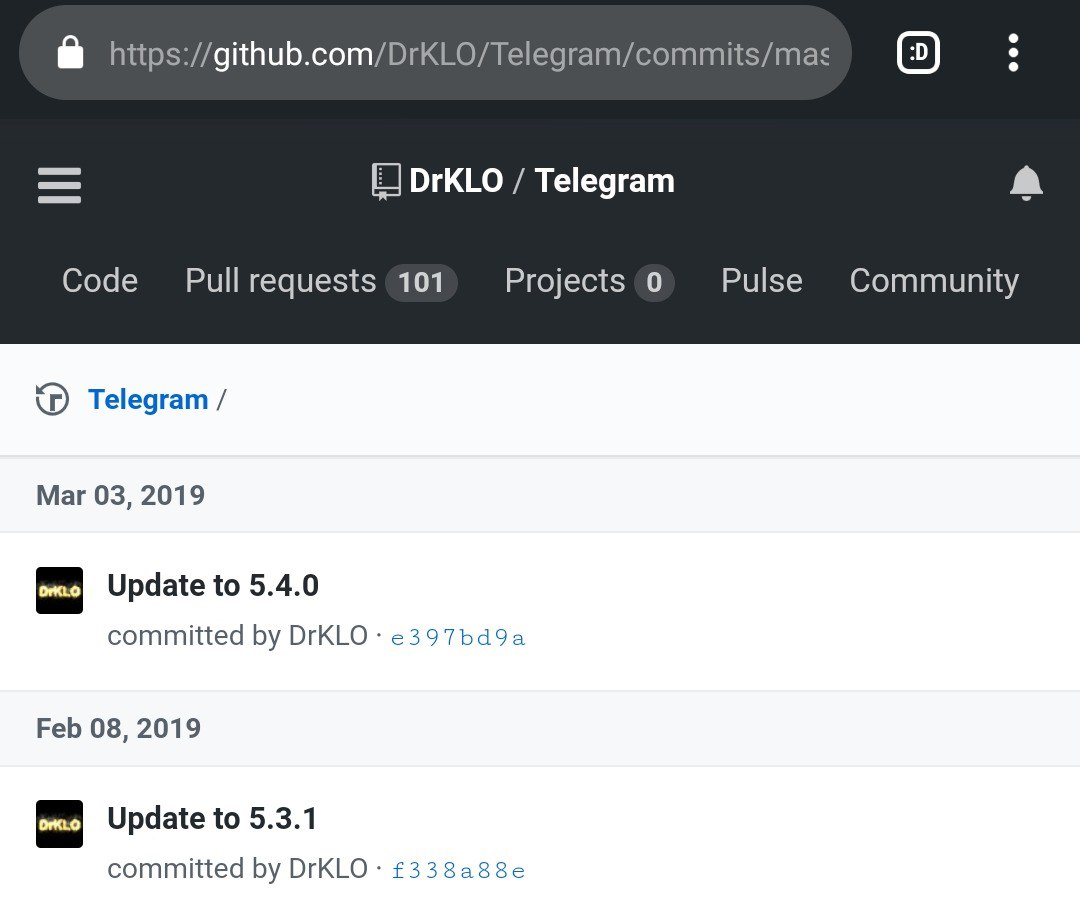
Task: Click DrKLO avatar on 5.3.1 commit
Action: (59, 823)
